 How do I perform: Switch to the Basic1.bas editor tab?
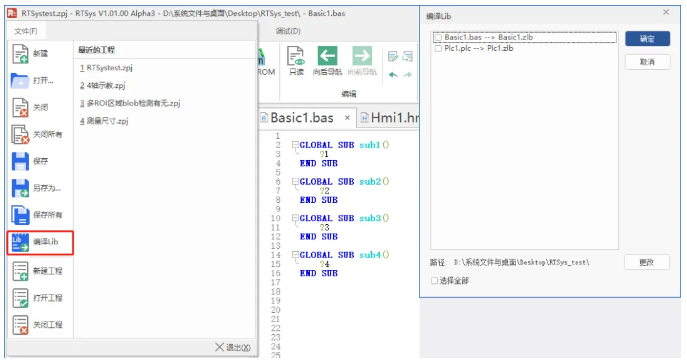(301, 118)
